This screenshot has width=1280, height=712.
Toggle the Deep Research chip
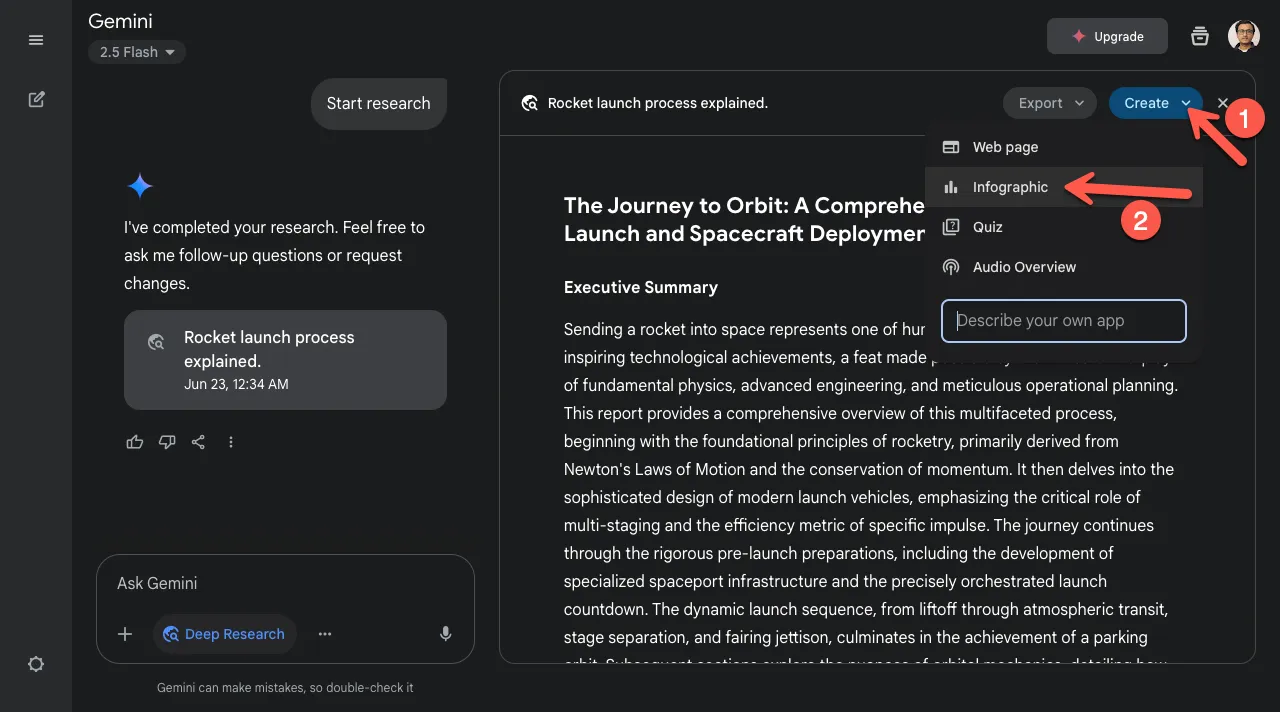(x=224, y=634)
